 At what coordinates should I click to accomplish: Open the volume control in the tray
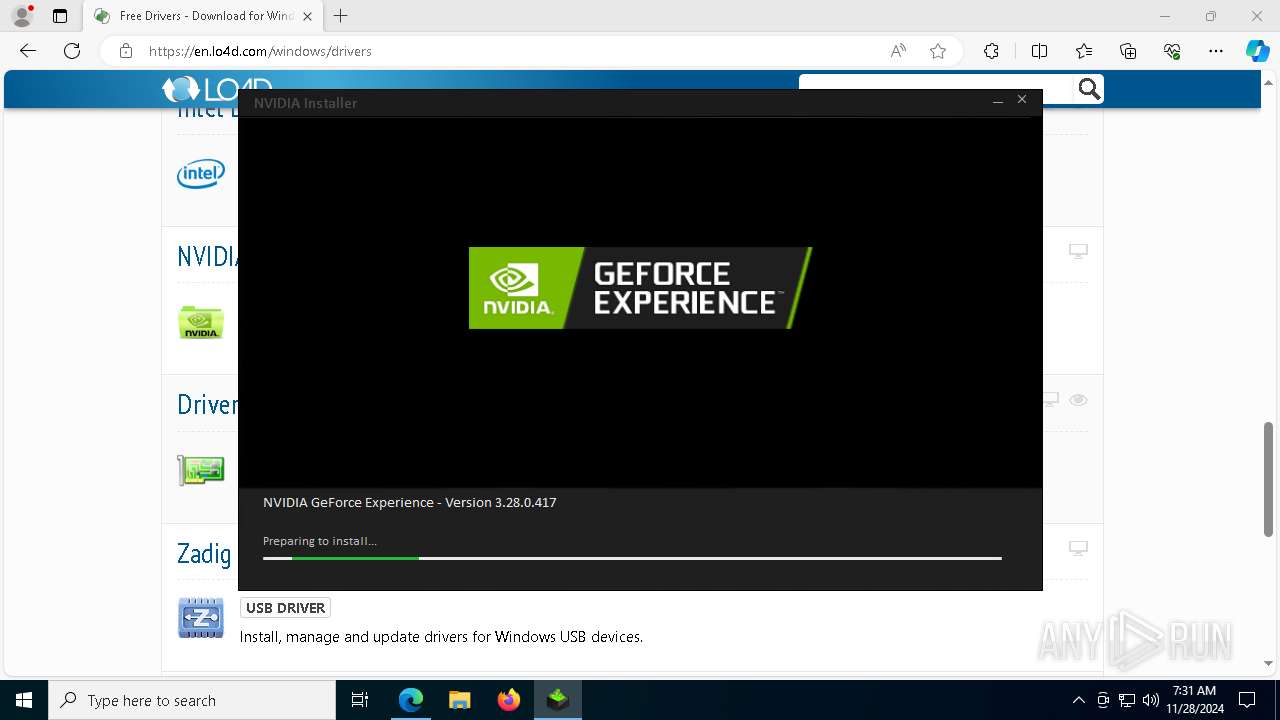coord(1151,700)
